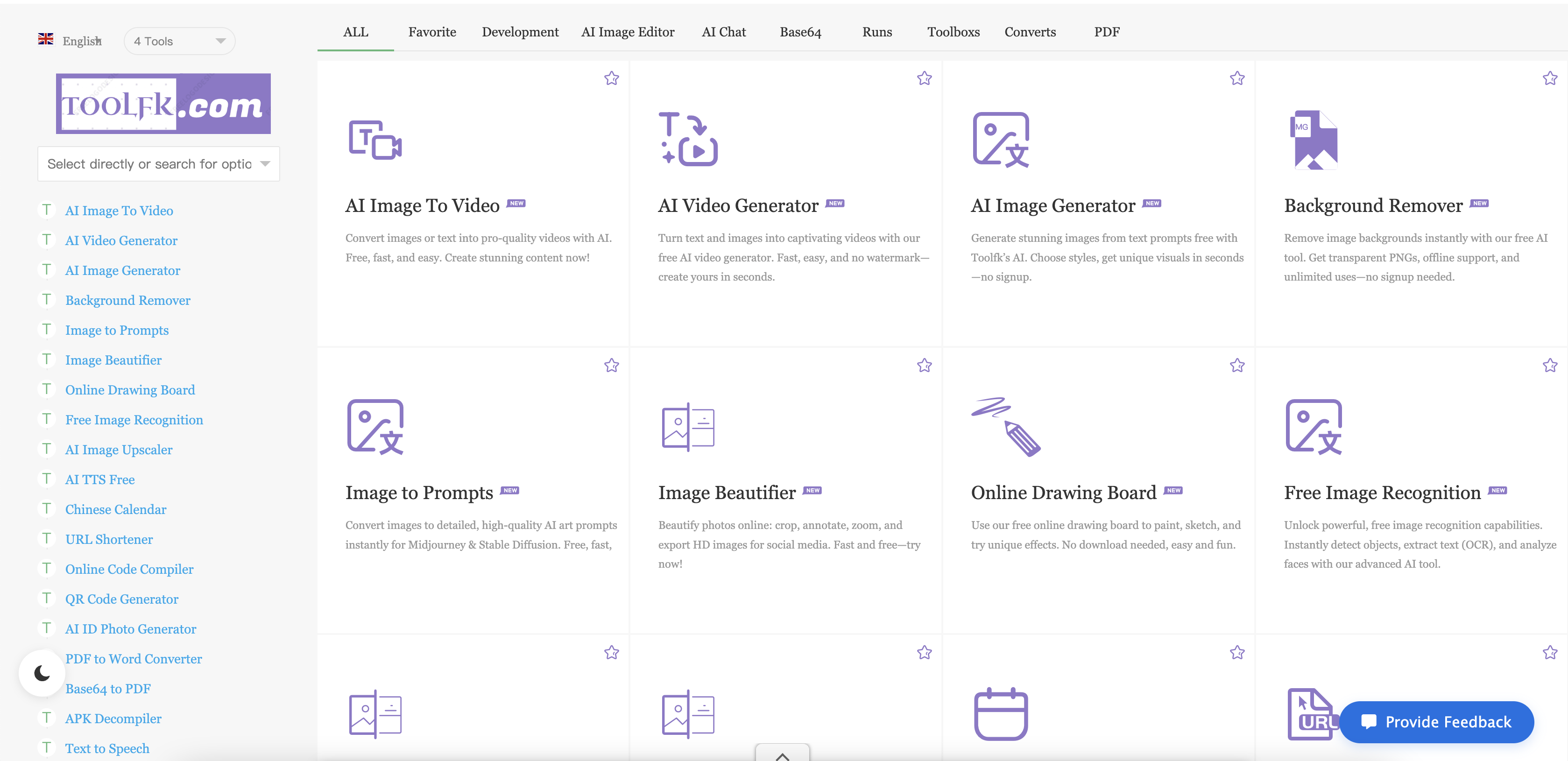
Task: Enable dark mode with the moon toggle
Action: pos(42,672)
